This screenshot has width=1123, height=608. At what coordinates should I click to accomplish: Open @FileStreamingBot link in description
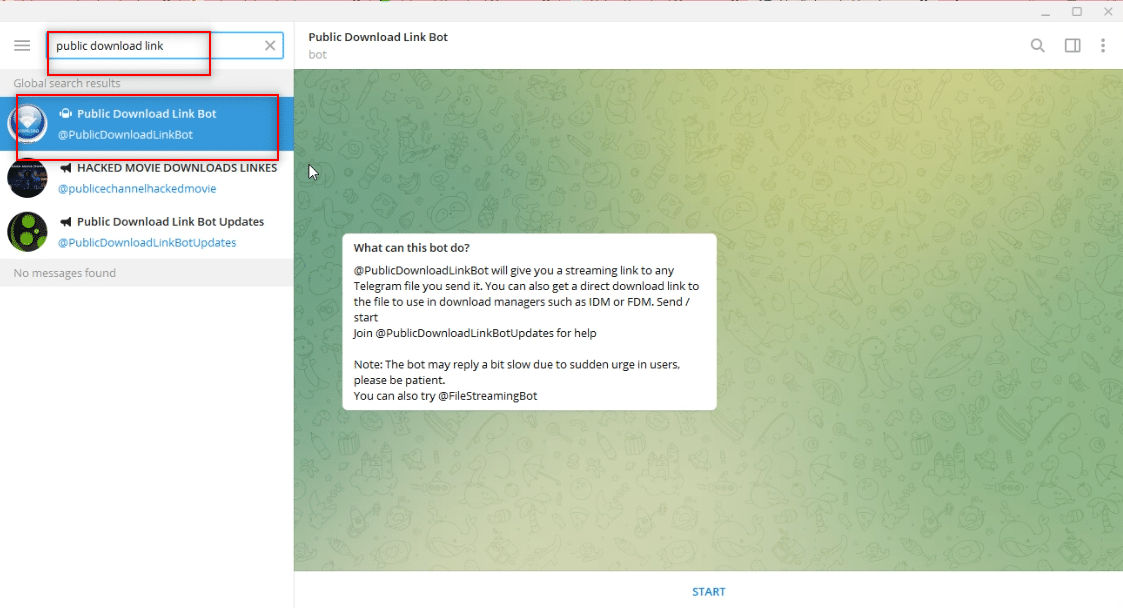pyautogui.click(x=488, y=396)
